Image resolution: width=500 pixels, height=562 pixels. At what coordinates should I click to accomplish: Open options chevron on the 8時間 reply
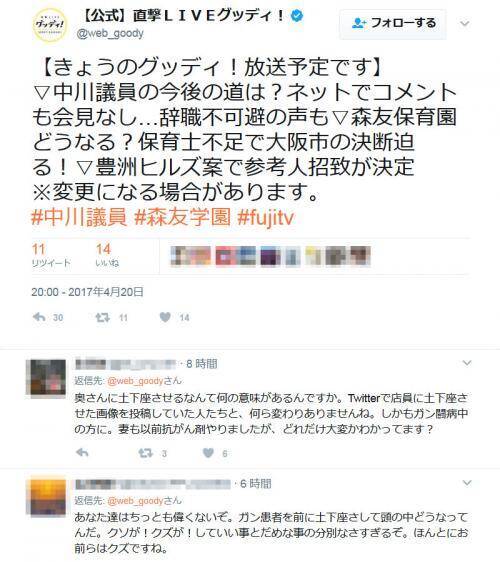tap(467, 363)
